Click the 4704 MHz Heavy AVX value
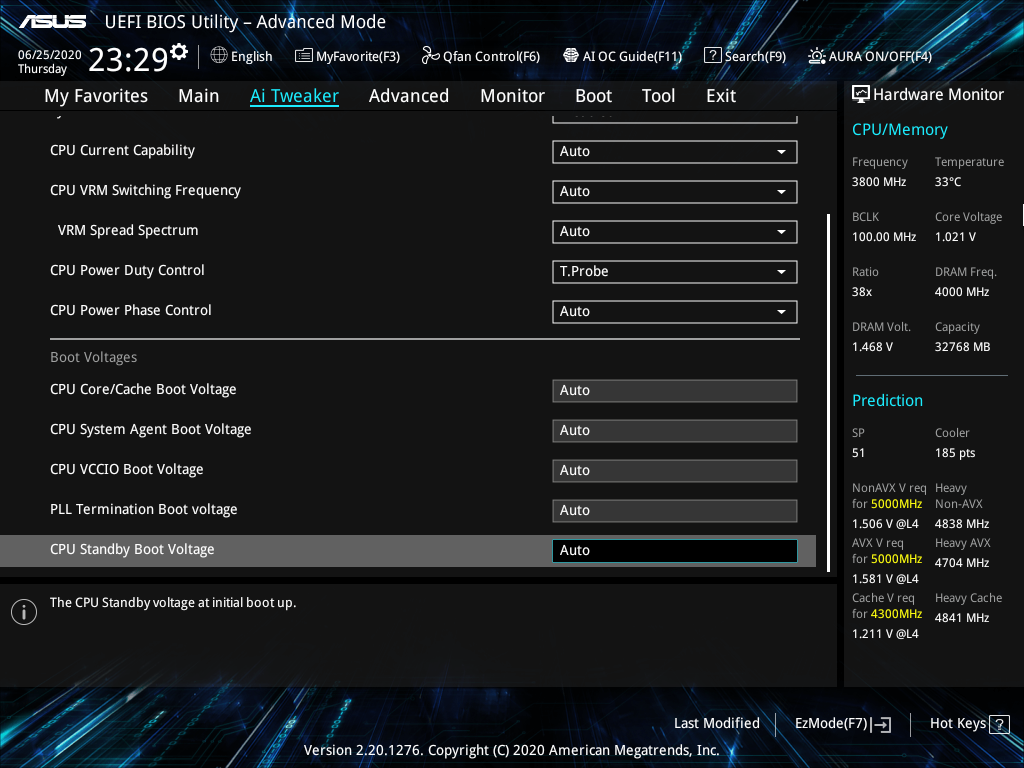1024x768 pixels. (961, 563)
